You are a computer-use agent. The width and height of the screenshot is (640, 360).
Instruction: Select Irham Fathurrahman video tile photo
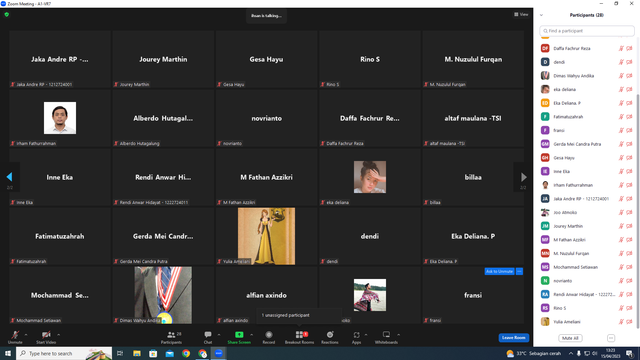click(x=60, y=118)
